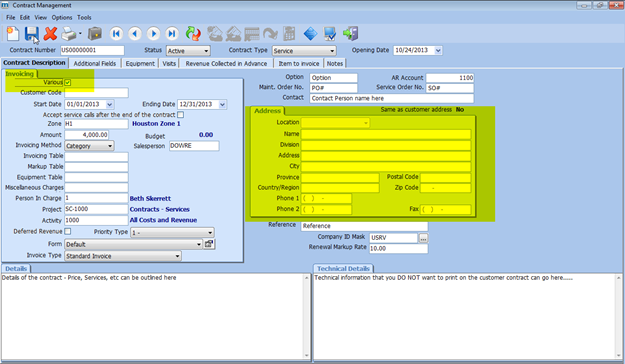This screenshot has width=625, height=364.
Task: Click into the Customer Code field
Action: point(96,92)
